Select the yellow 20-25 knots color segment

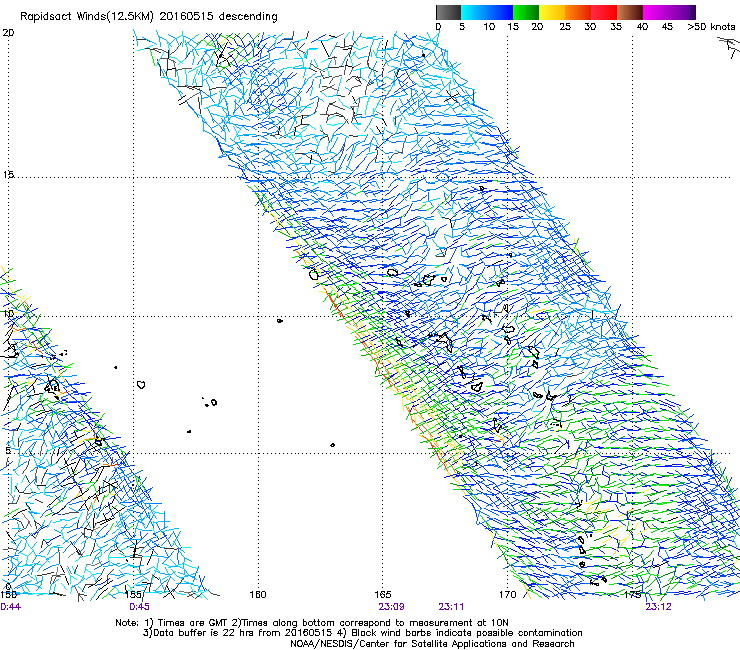(552, 12)
